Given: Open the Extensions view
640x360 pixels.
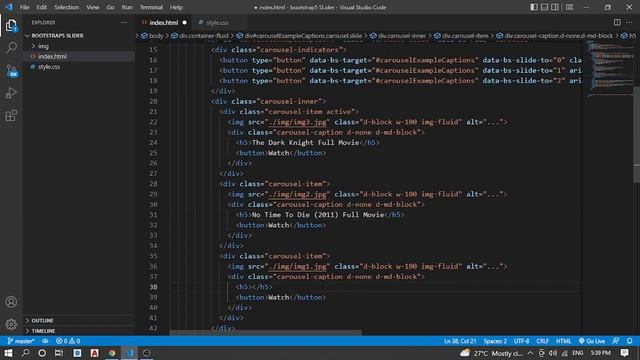Looking at the screenshot, I should click(x=11, y=116).
